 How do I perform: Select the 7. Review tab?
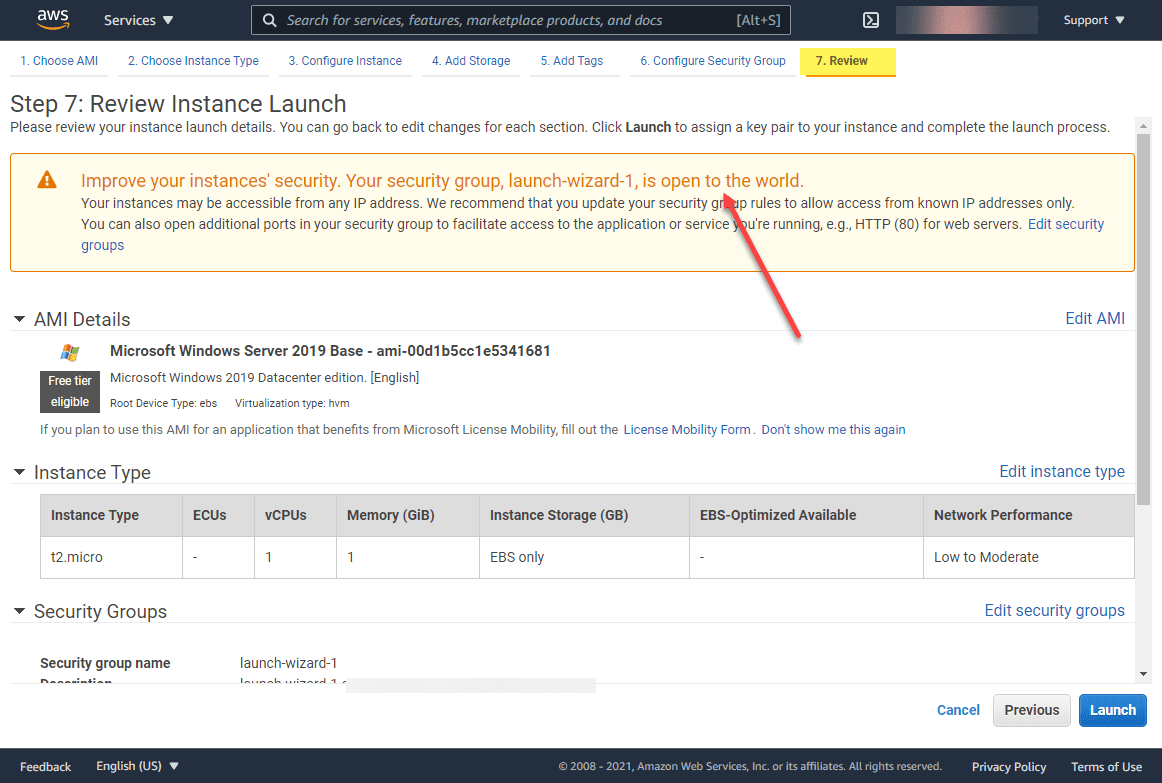coord(848,61)
